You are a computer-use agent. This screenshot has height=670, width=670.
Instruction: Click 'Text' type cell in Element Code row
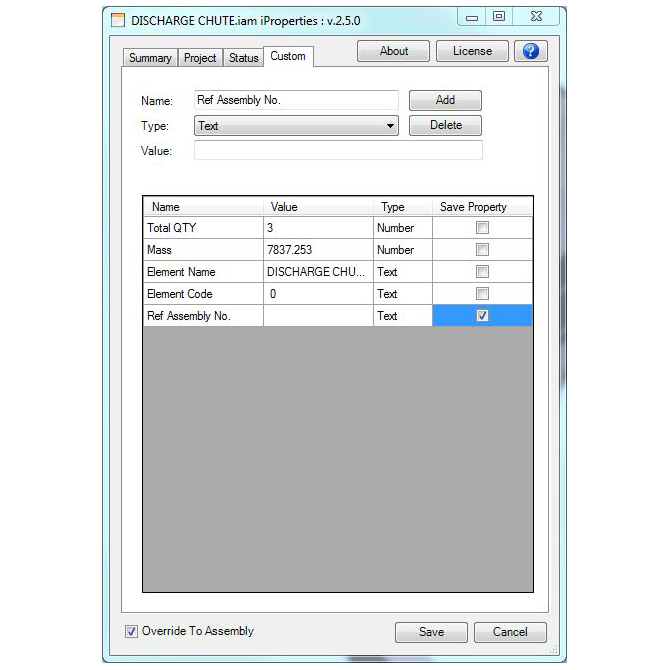pos(403,294)
